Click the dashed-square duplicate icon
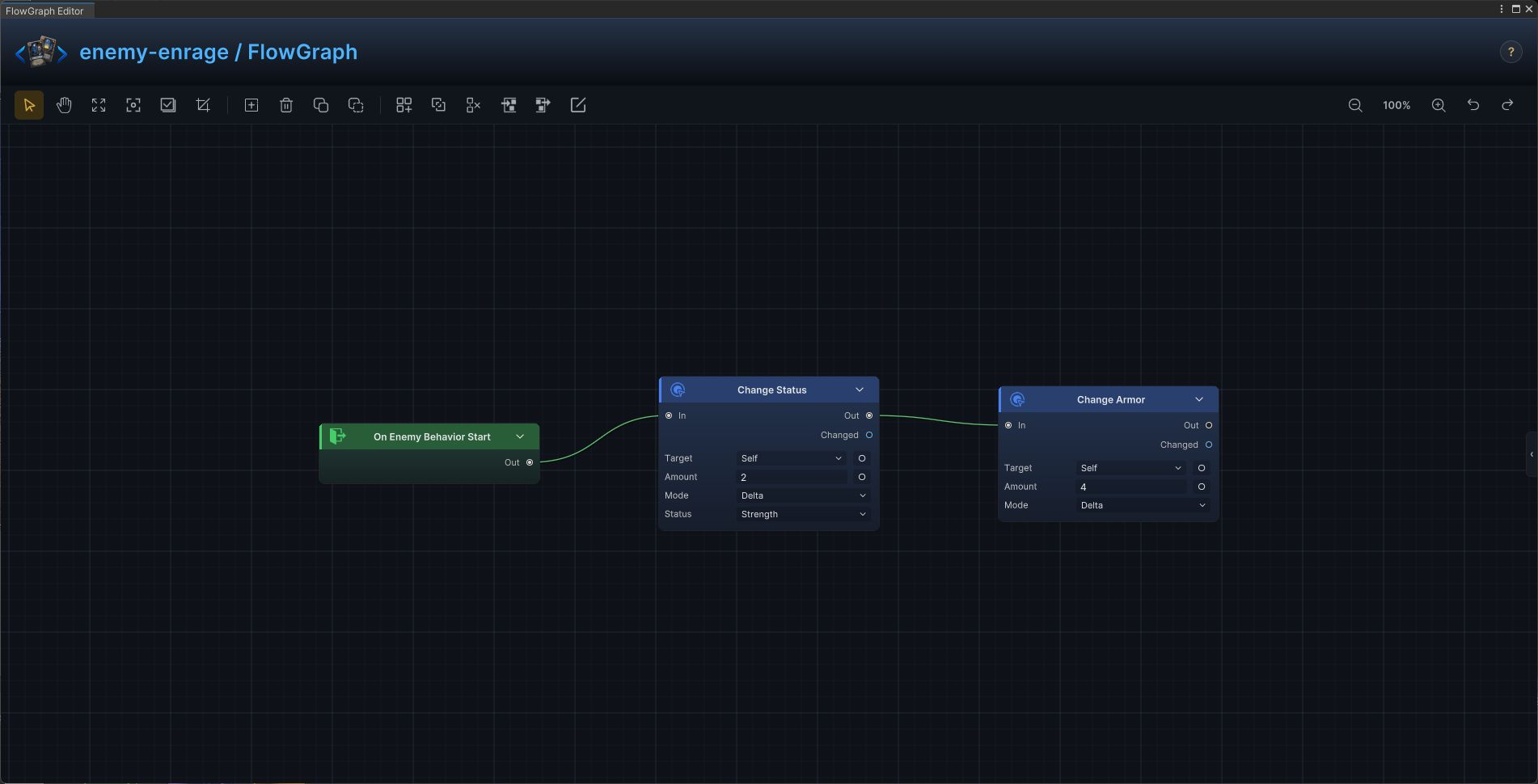The image size is (1538, 784). [x=356, y=105]
